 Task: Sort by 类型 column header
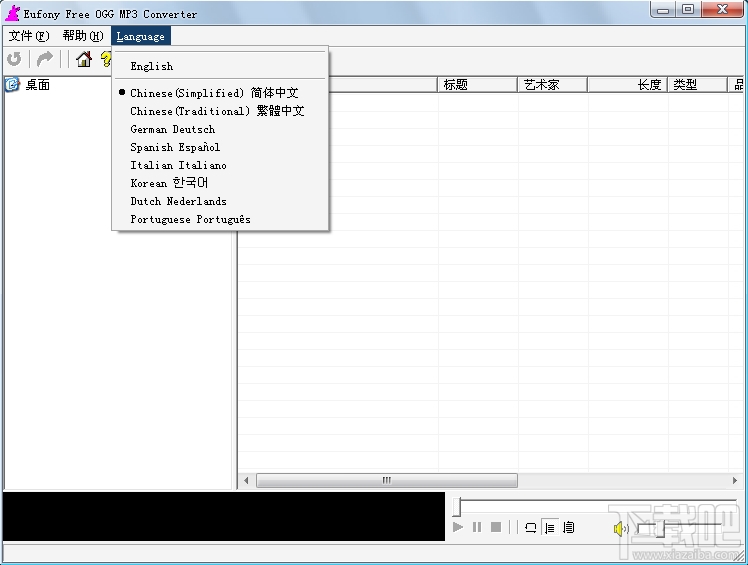click(x=697, y=84)
